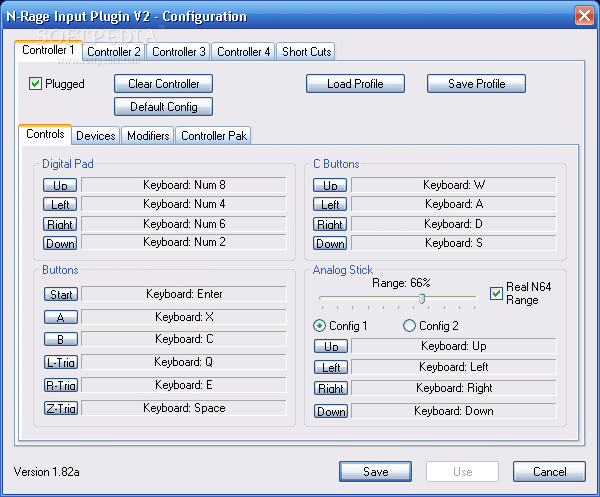This screenshot has width=600, height=497.
Task: Select the Config 2 radio button
Action: tap(409, 326)
